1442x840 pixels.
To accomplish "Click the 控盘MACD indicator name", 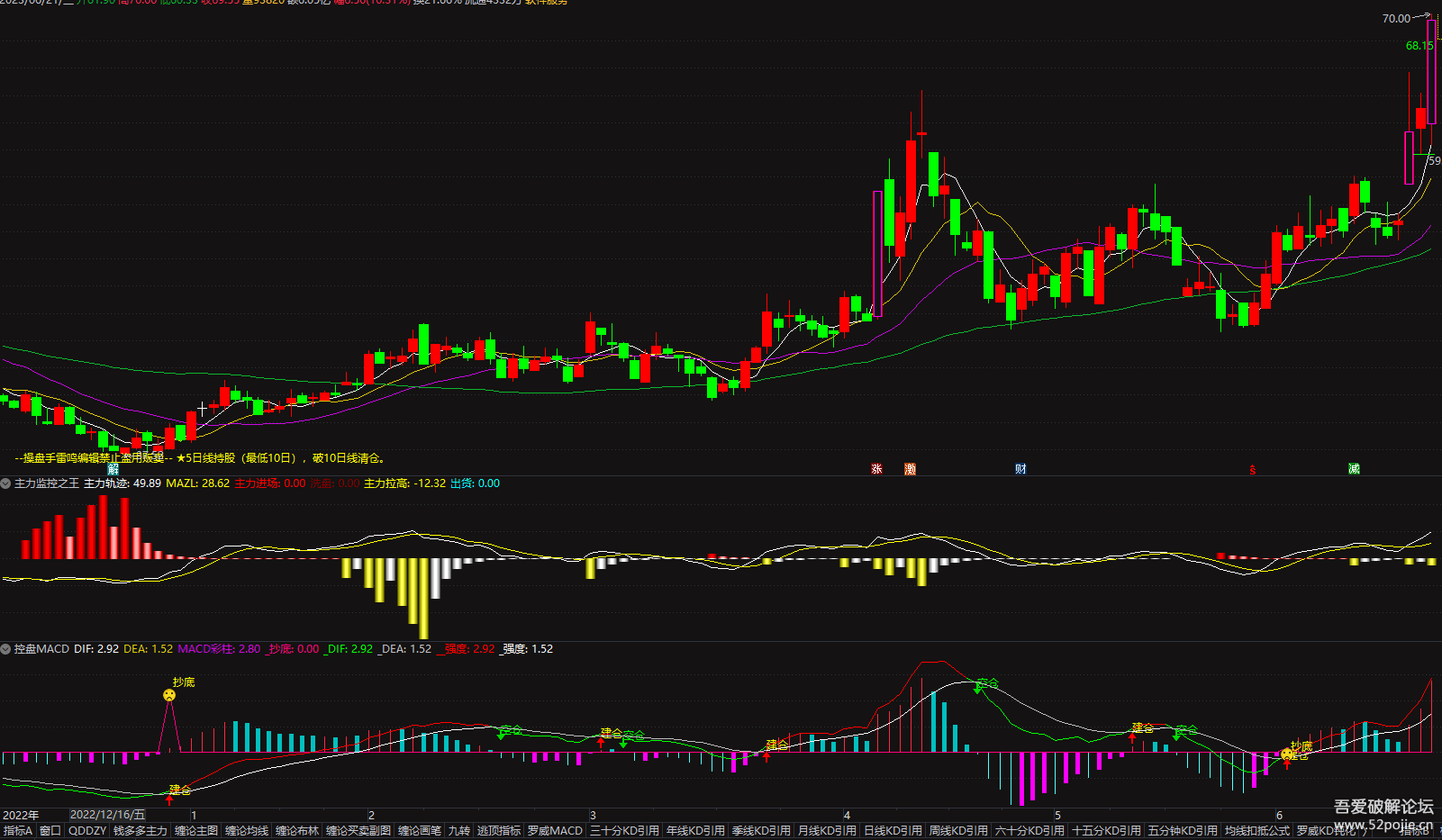I will 41,649.
